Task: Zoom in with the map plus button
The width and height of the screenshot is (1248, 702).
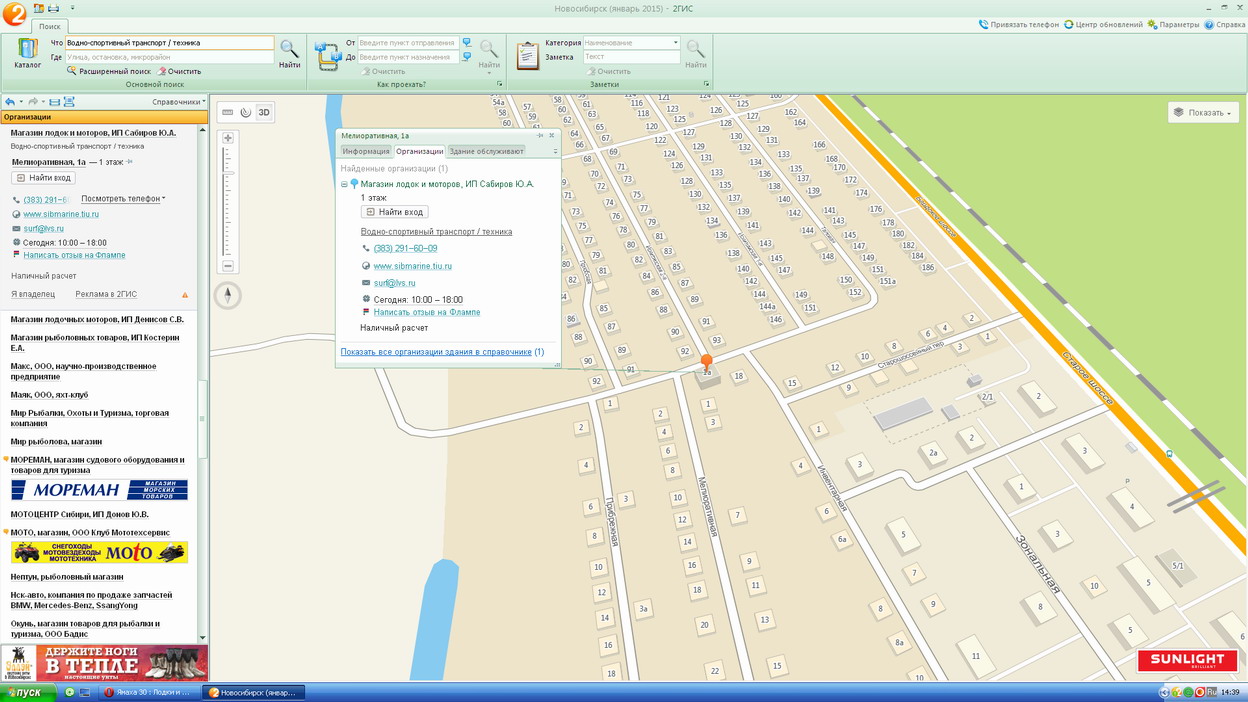Action: tap(228, 138)
